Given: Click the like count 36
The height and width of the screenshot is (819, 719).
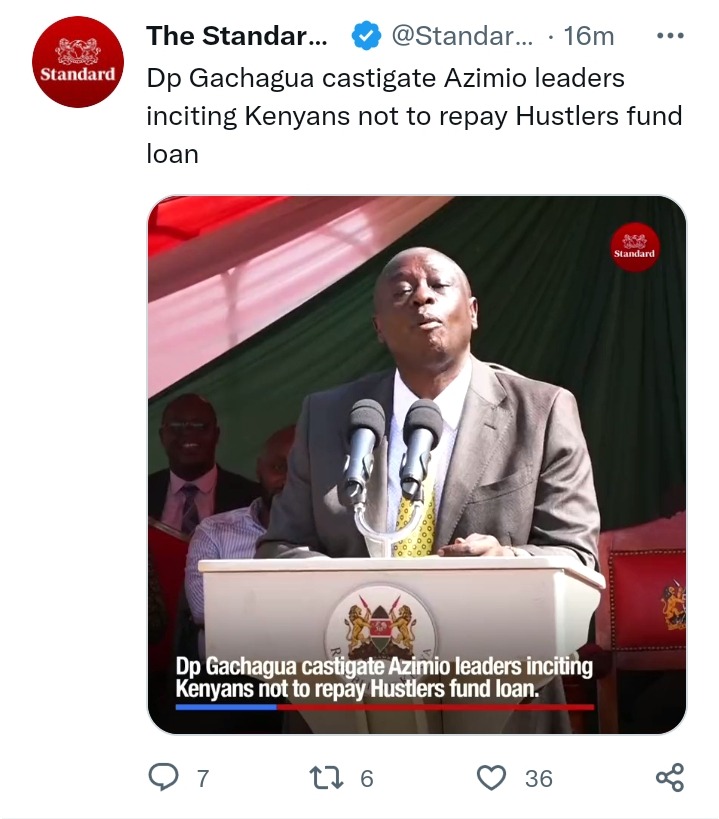Looking at the screenshot, I should [x=539, y=779].
